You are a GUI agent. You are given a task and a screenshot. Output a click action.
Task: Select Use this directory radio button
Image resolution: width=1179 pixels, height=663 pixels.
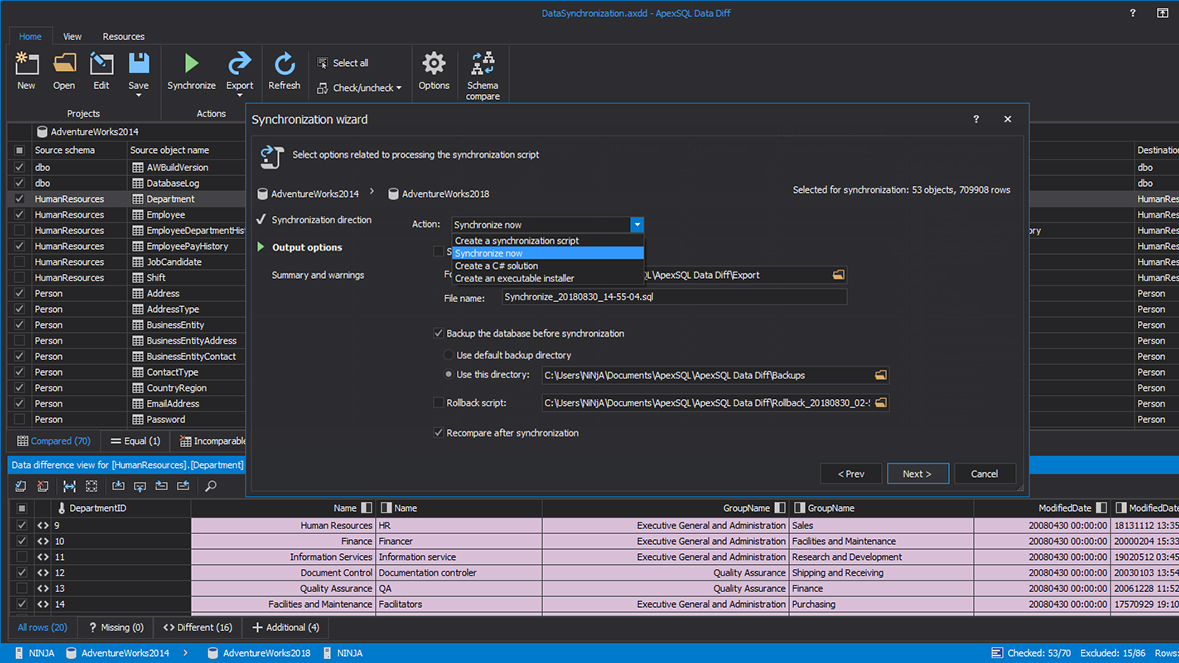[x=449, y=374]
